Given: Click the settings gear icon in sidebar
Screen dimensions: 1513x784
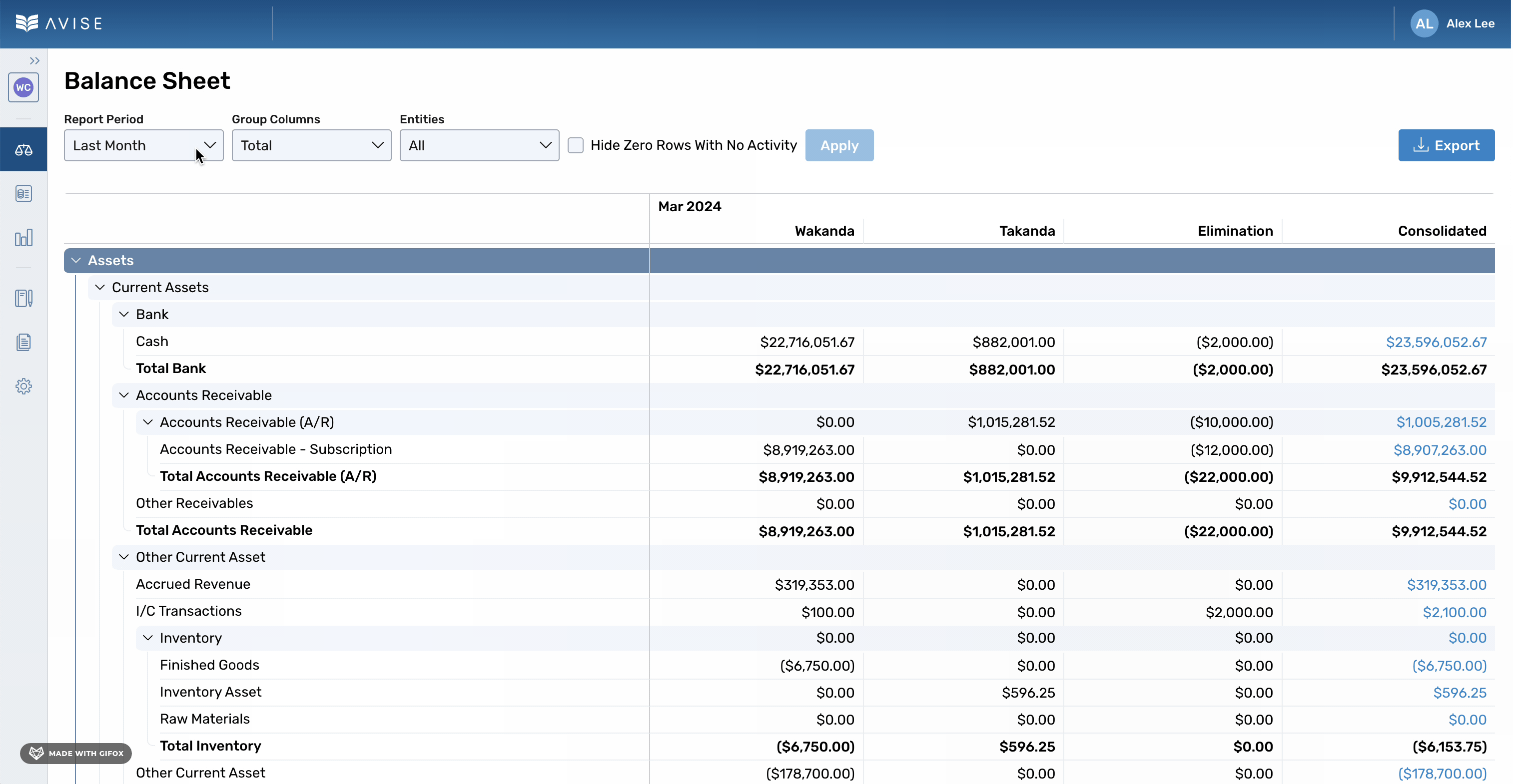Looking at the screenshot, I should (24, 386).
